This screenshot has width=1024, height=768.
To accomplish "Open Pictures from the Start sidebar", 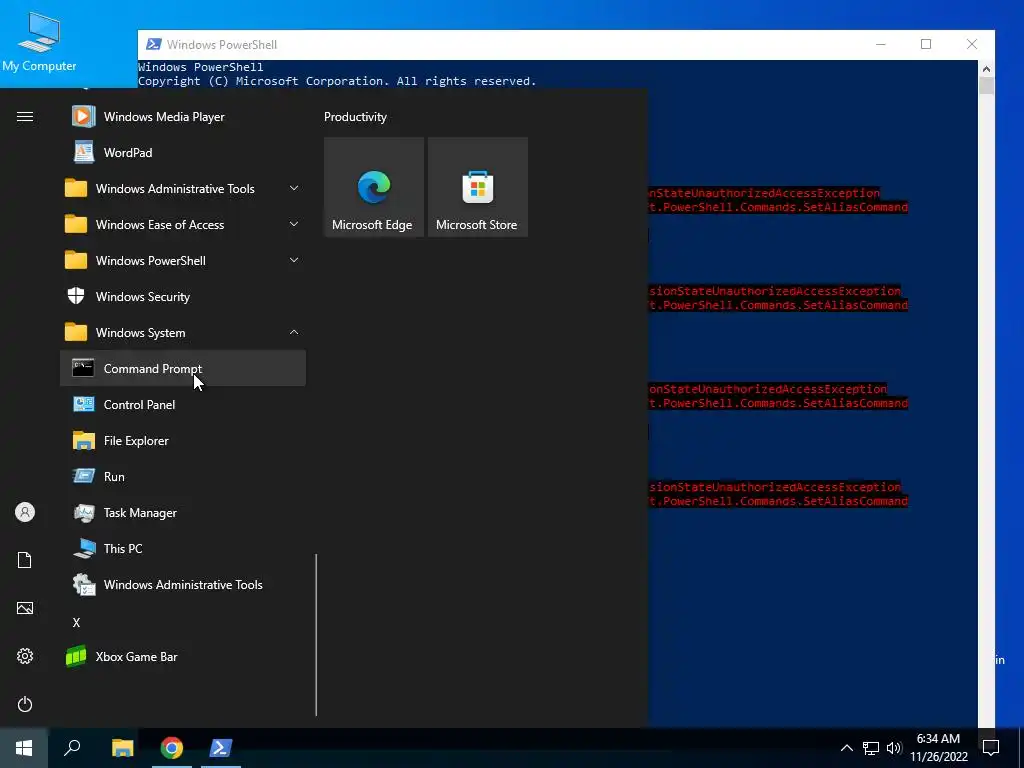I will (25, 608).
